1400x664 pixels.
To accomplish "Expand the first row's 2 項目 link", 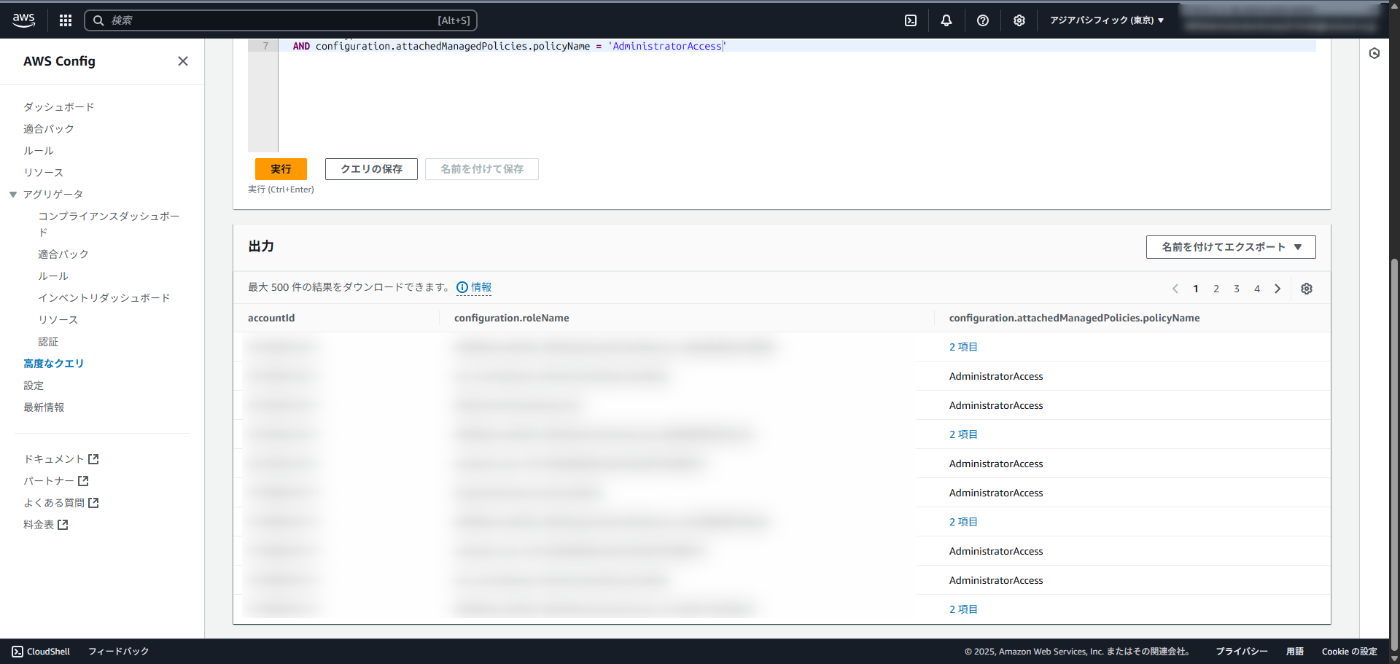I will pyautogui.click(x=963, y=347).
